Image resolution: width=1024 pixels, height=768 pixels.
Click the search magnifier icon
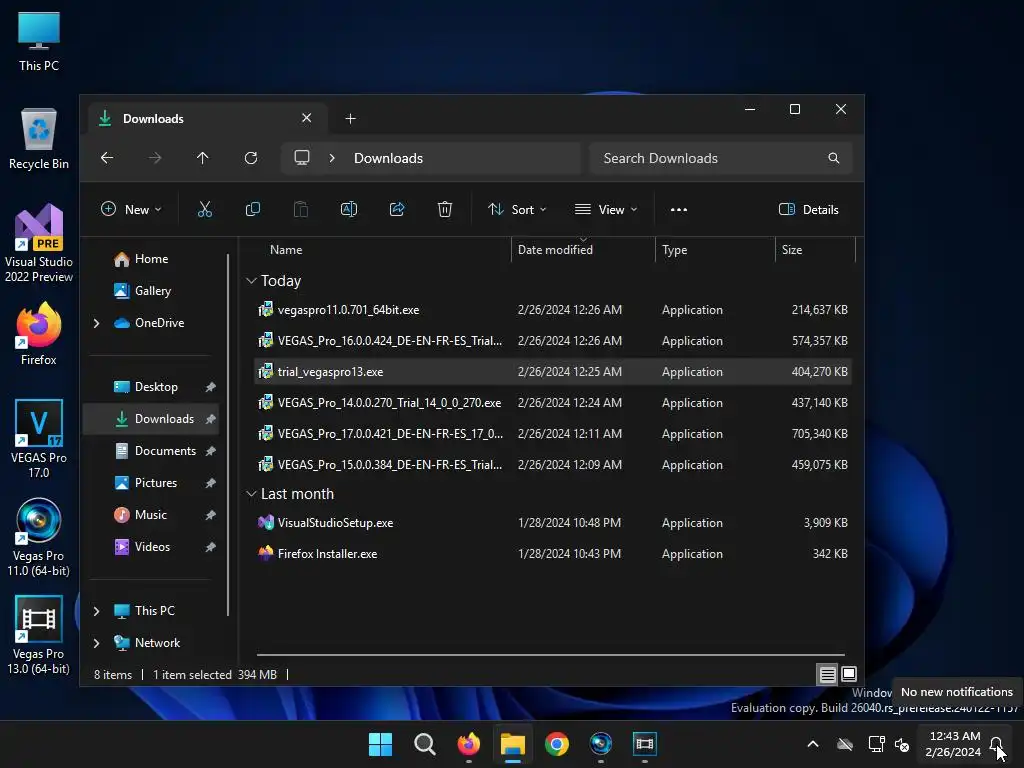833,158
